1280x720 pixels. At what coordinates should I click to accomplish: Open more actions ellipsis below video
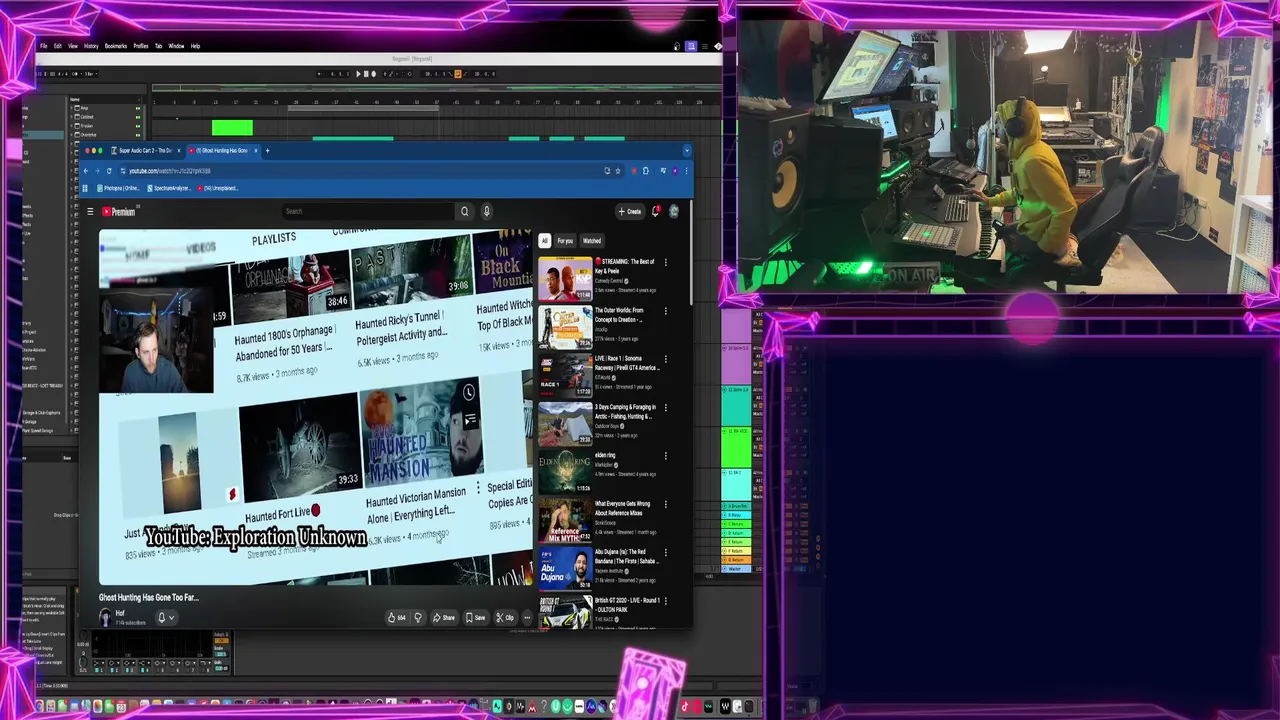[527, 617]
